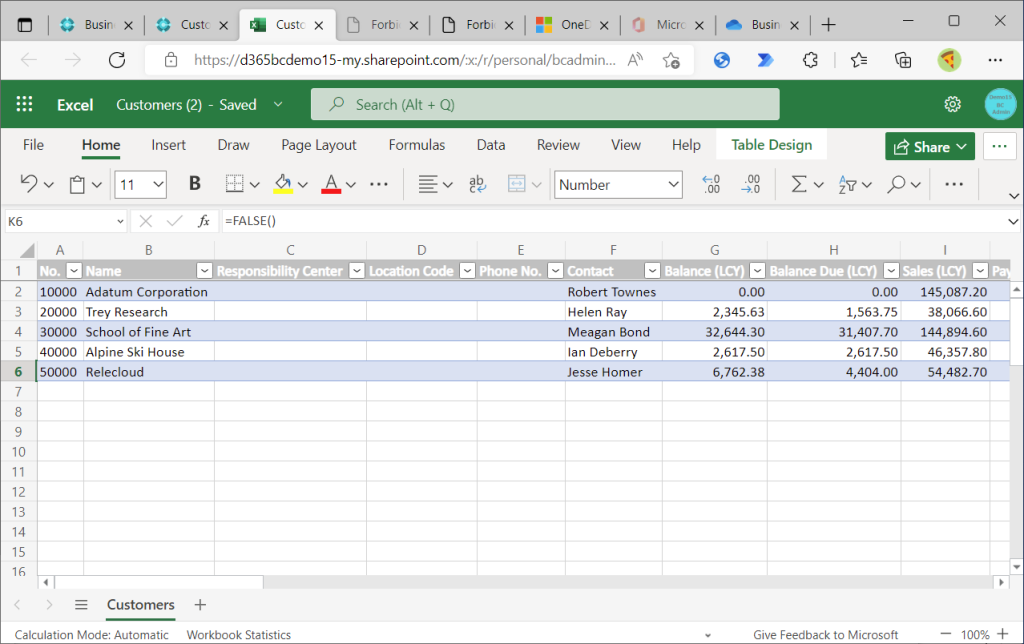
Task: Open browser extensions puzzle icon
Action: pos(810,60)
